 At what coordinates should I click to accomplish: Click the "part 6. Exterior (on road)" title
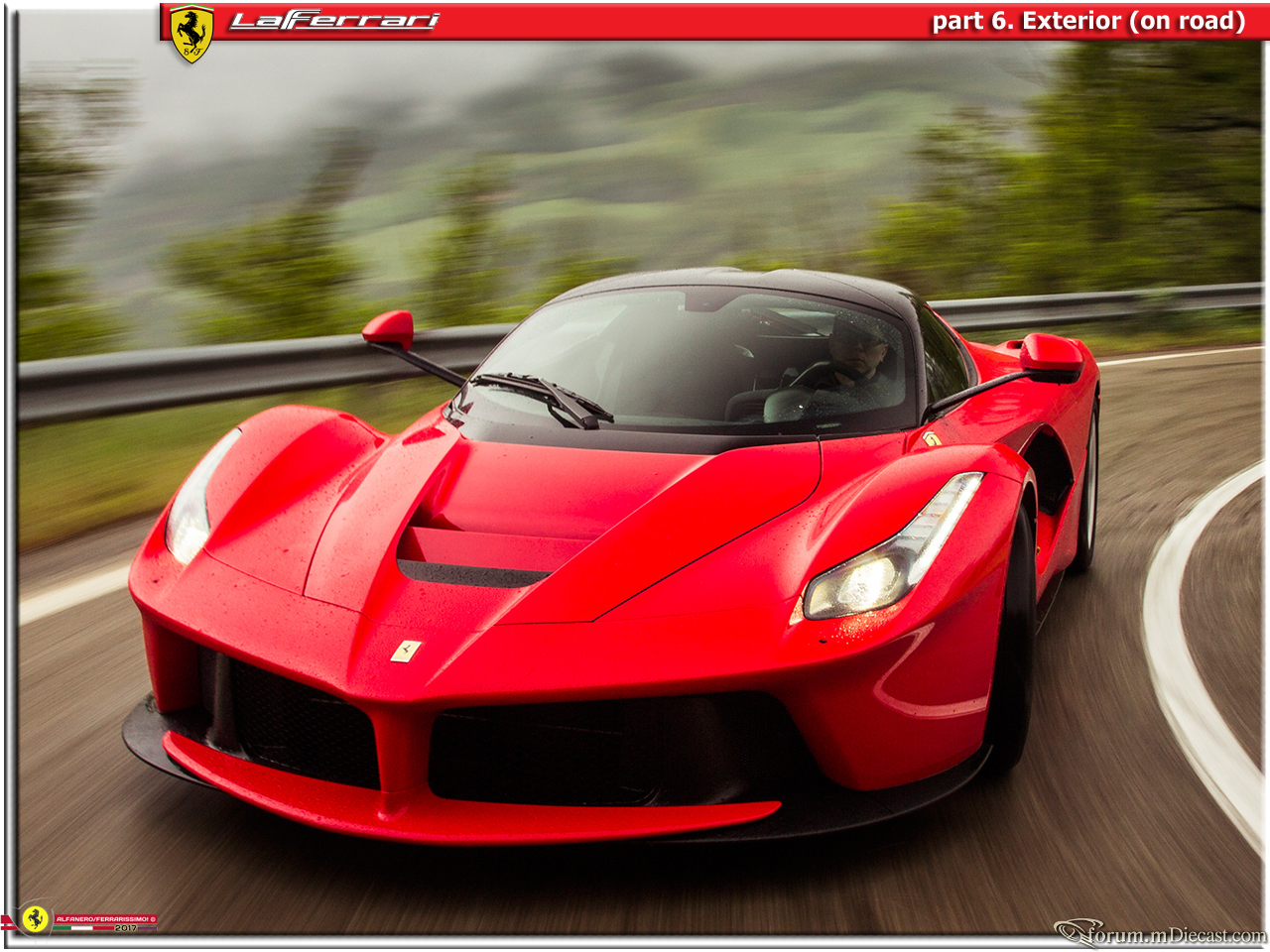[1088, 22]
